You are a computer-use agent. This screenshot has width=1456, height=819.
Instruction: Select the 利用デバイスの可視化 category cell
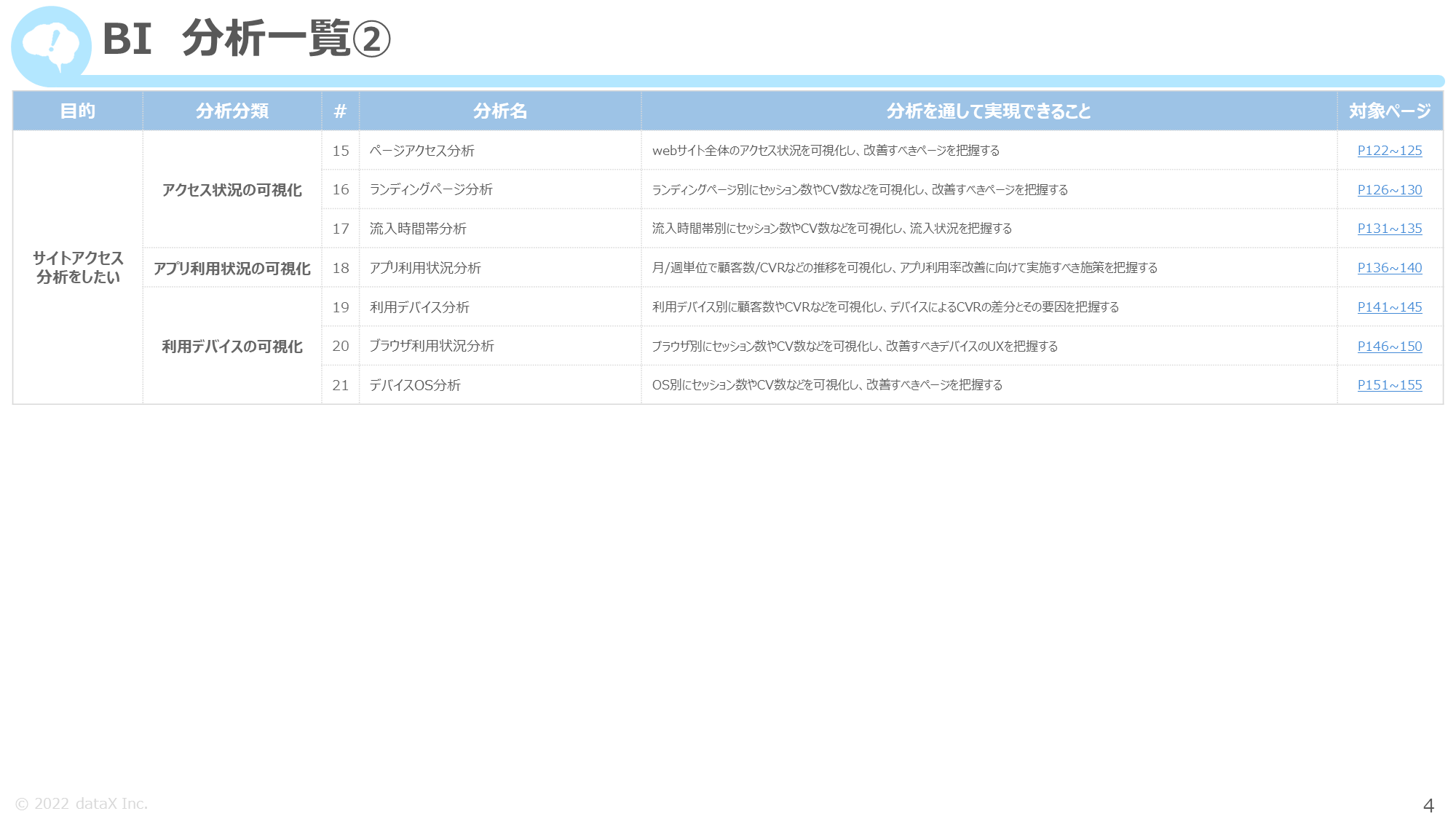232,346
